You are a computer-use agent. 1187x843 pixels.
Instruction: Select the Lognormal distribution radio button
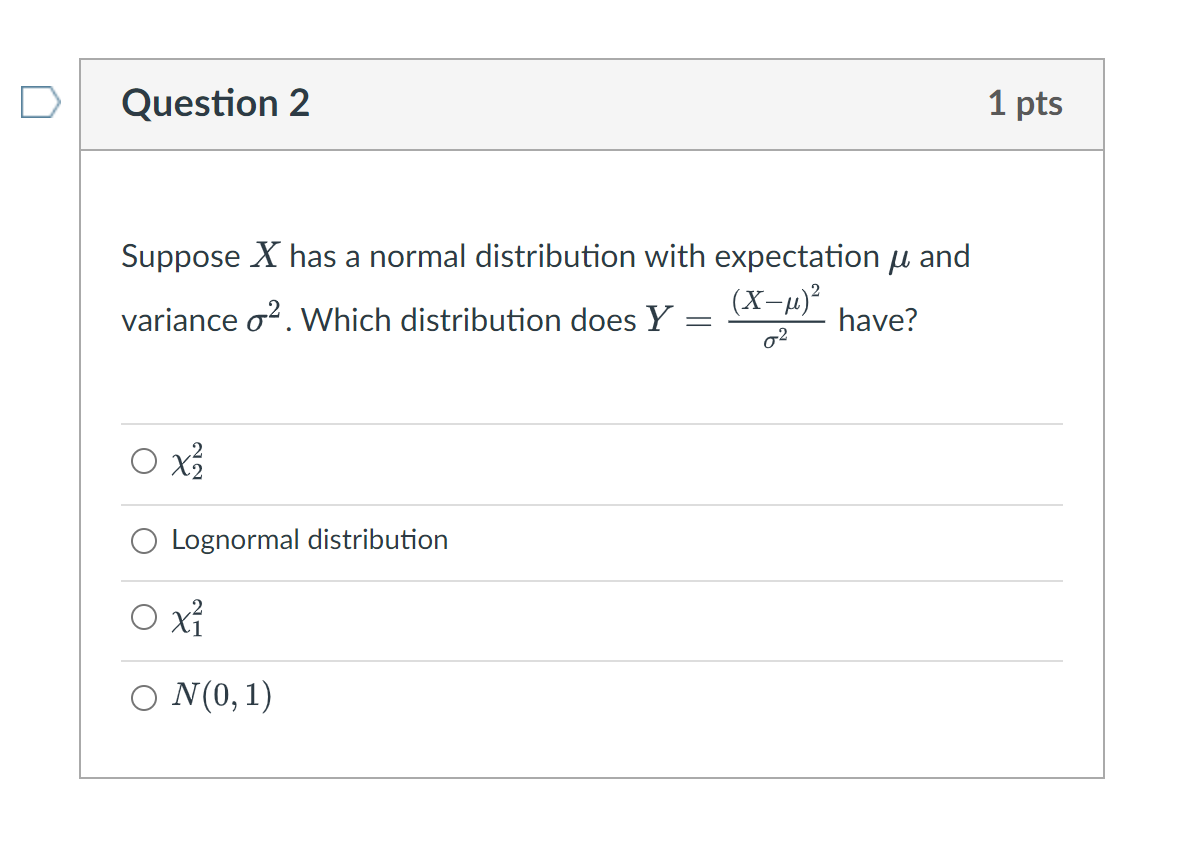(143, 540)
